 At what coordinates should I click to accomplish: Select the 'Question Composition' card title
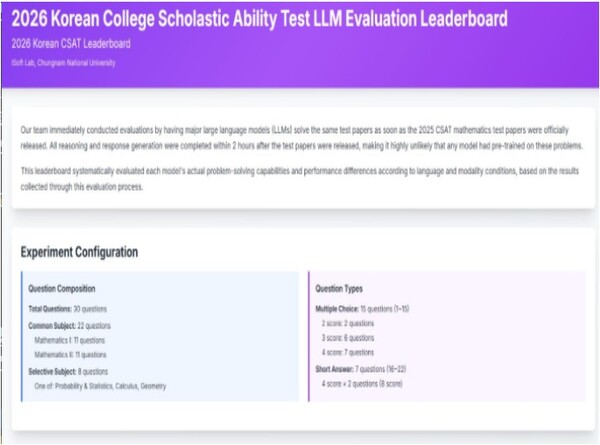pos(62,288)
